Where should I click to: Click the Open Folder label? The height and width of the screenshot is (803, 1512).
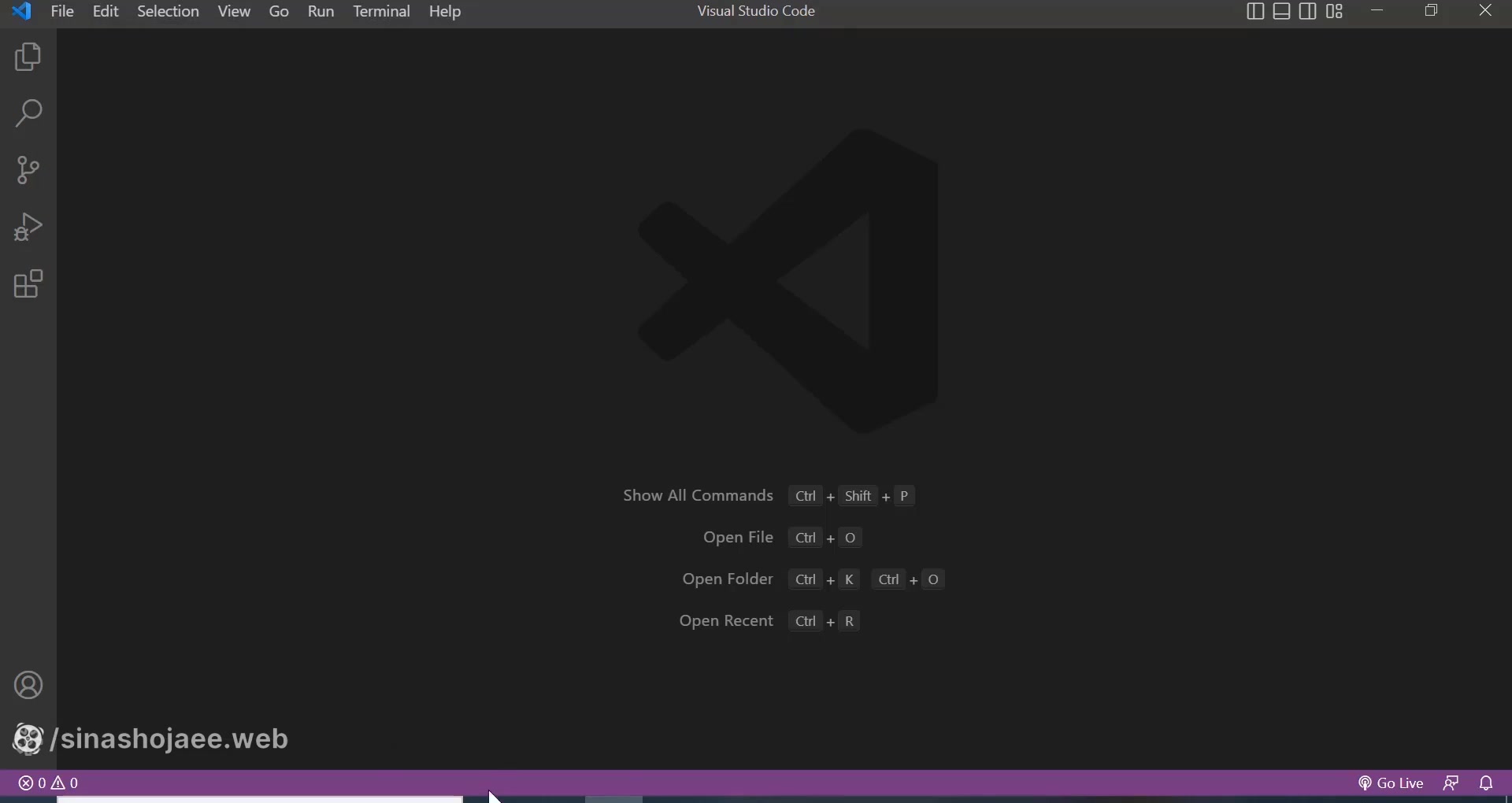pyautogui.click(x=728, y=580)
